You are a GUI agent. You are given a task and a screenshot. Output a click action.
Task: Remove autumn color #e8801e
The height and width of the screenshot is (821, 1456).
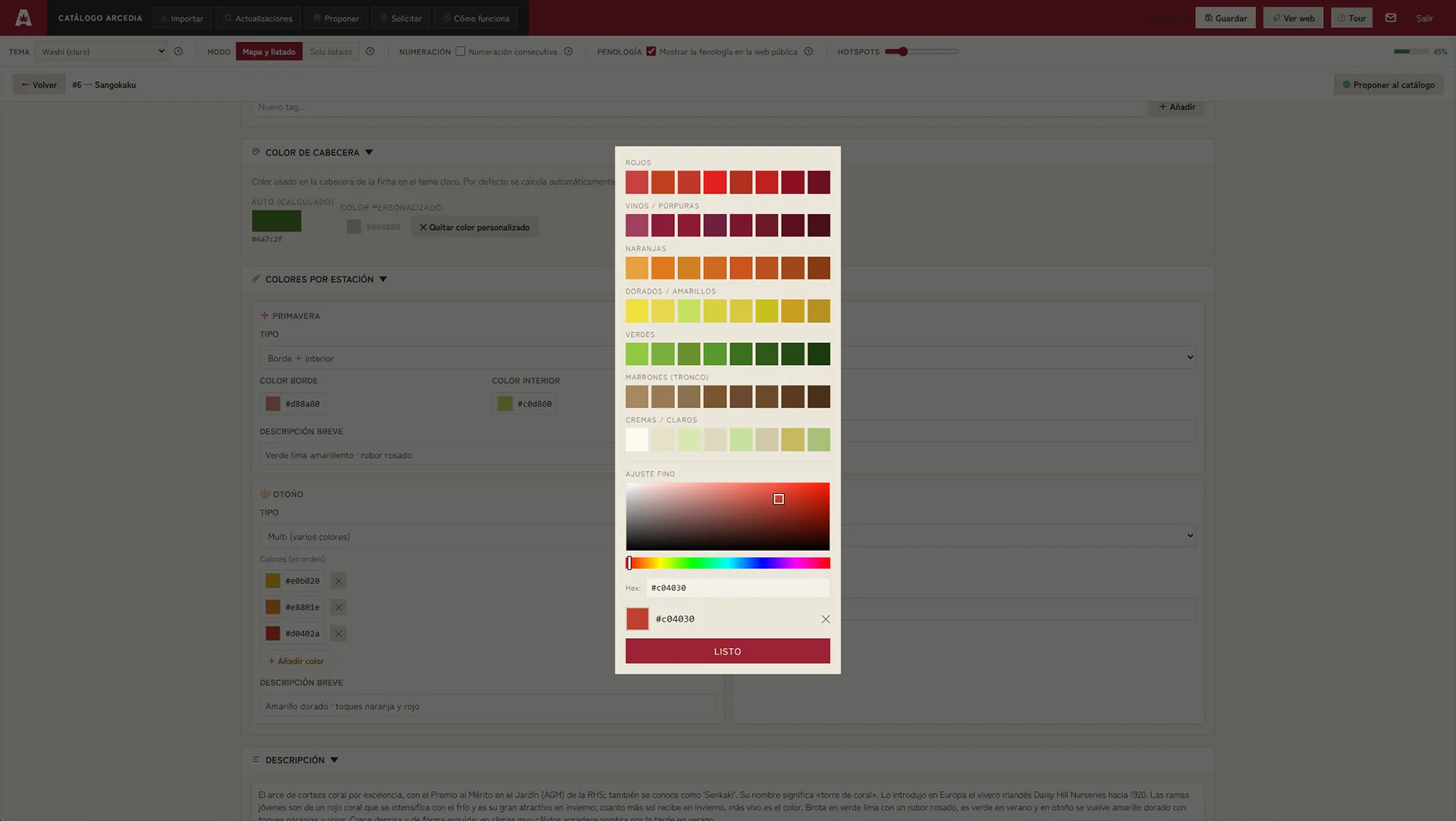coord(338,607)
